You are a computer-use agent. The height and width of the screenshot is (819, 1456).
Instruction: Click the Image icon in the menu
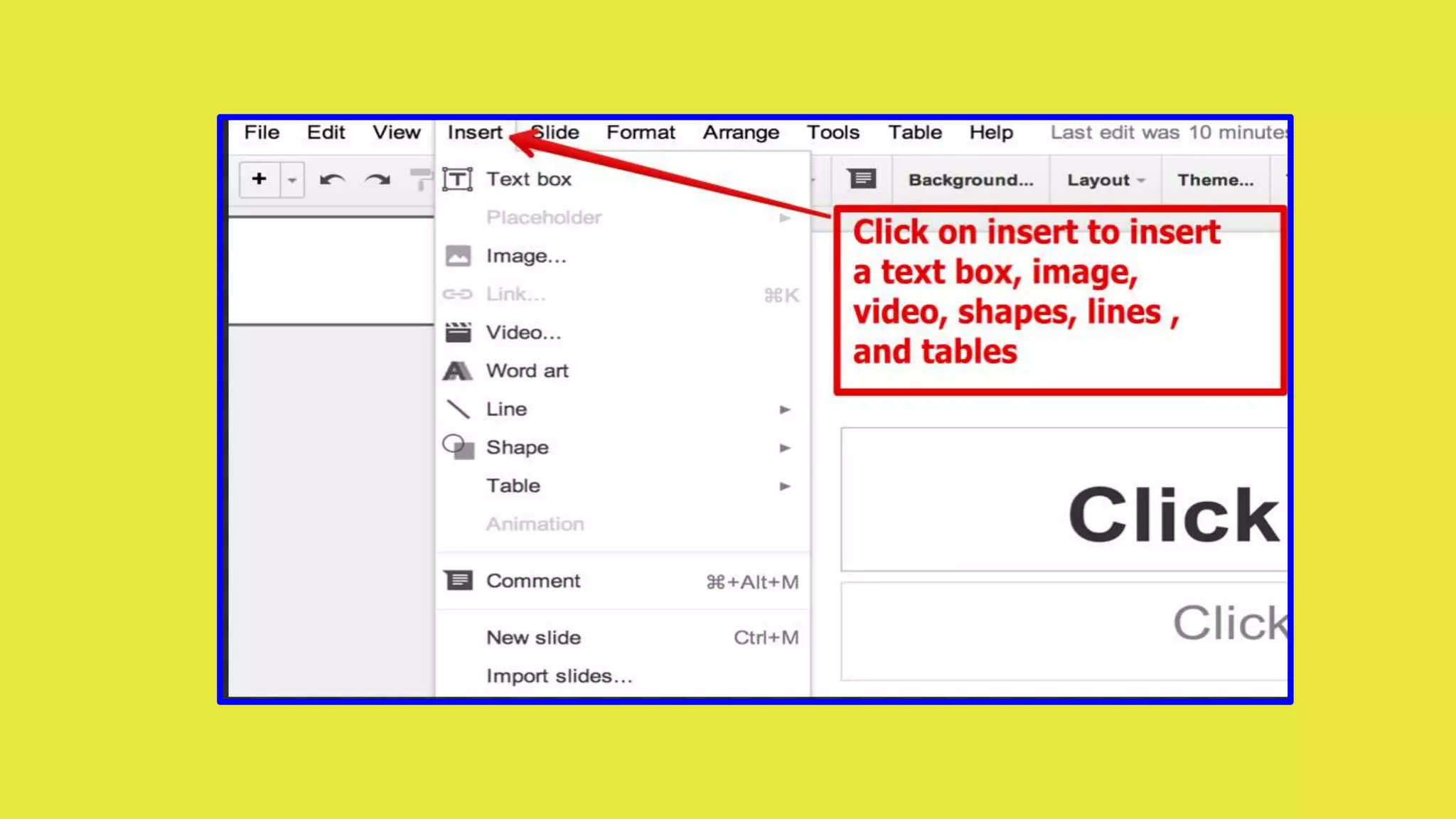[458, 256]
